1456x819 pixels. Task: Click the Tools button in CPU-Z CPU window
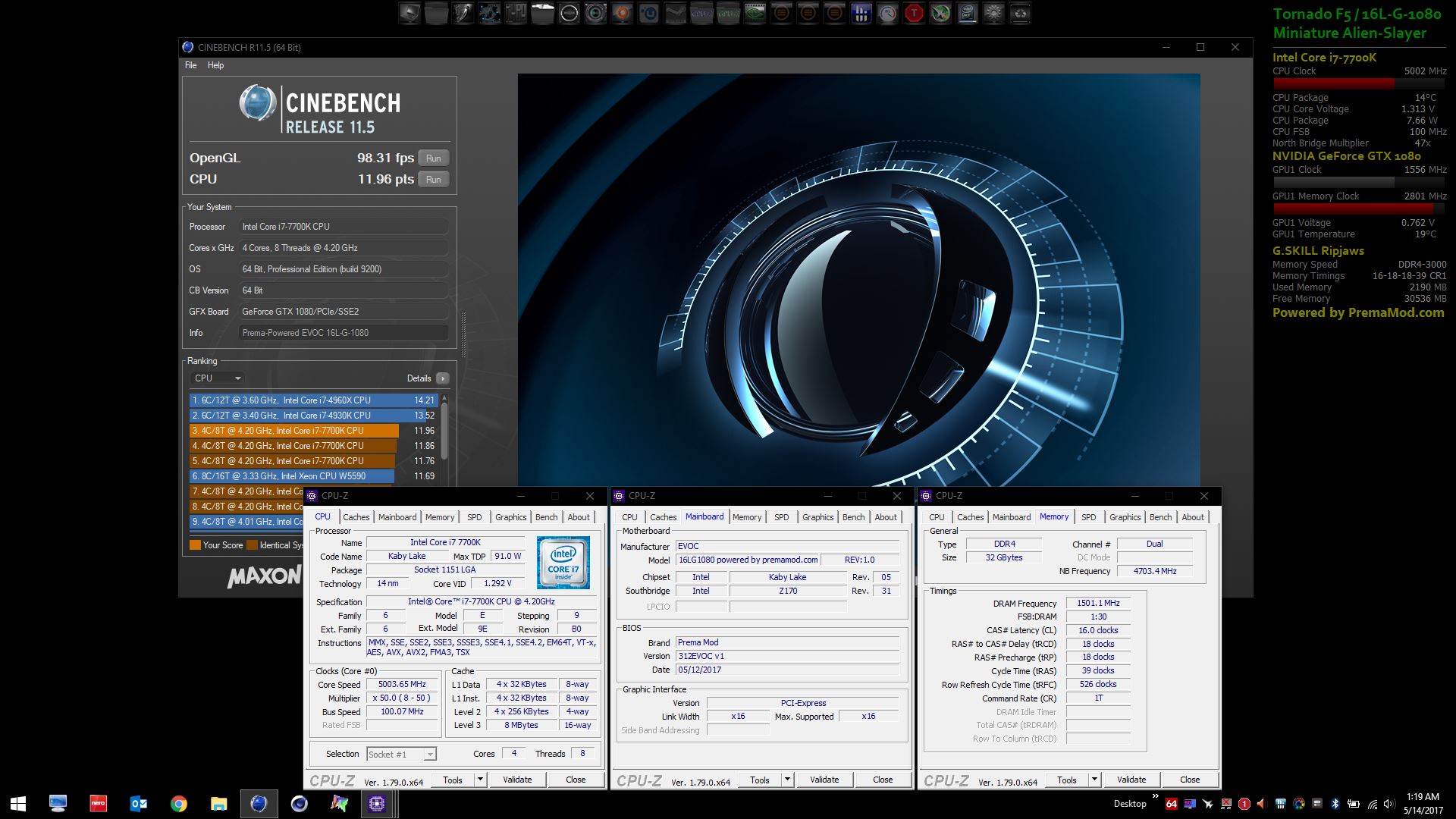pos(453,780)
